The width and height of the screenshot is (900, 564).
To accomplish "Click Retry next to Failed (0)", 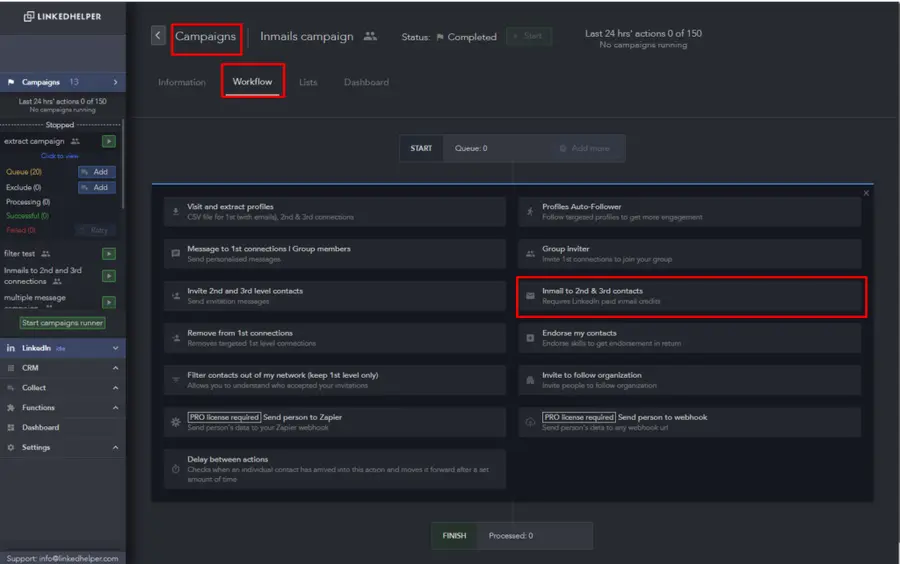I will (95, 230).
